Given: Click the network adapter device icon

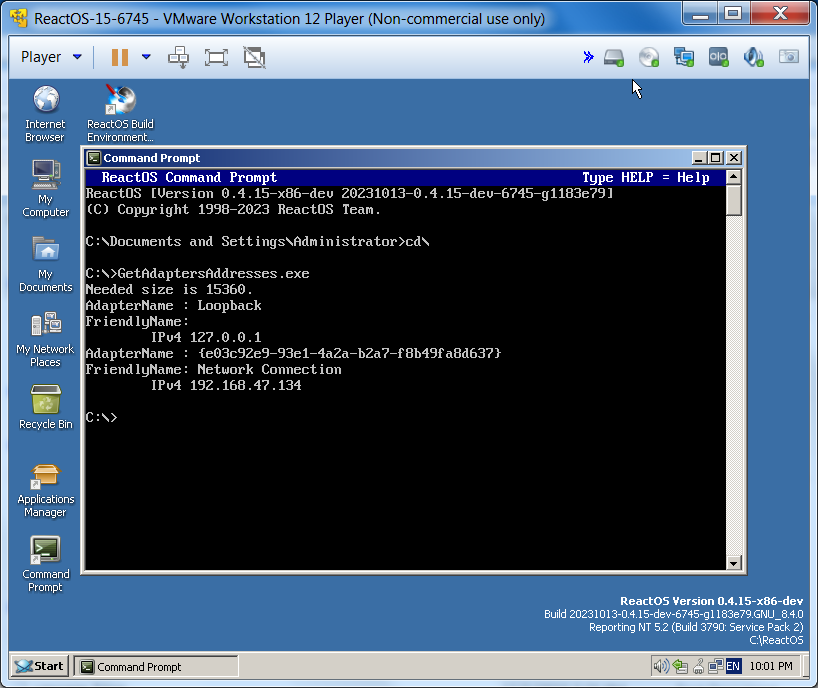Looking at the screenshot, I should pyautogui.click(x=683, y=57).
